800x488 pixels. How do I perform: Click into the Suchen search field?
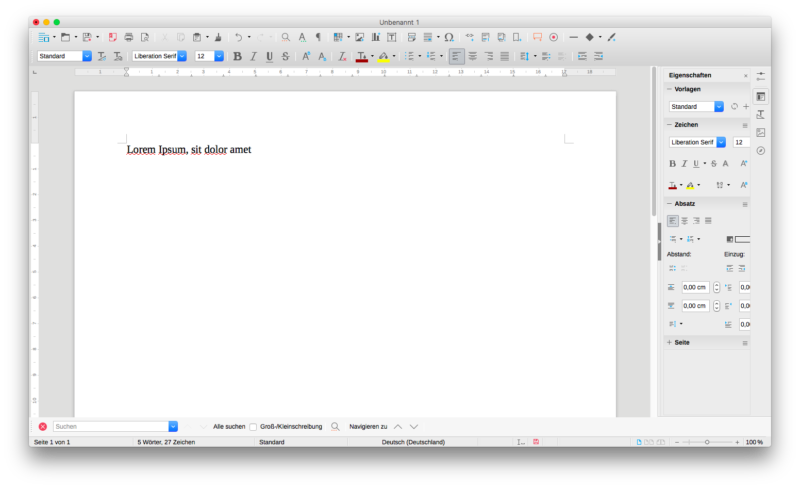110,426
